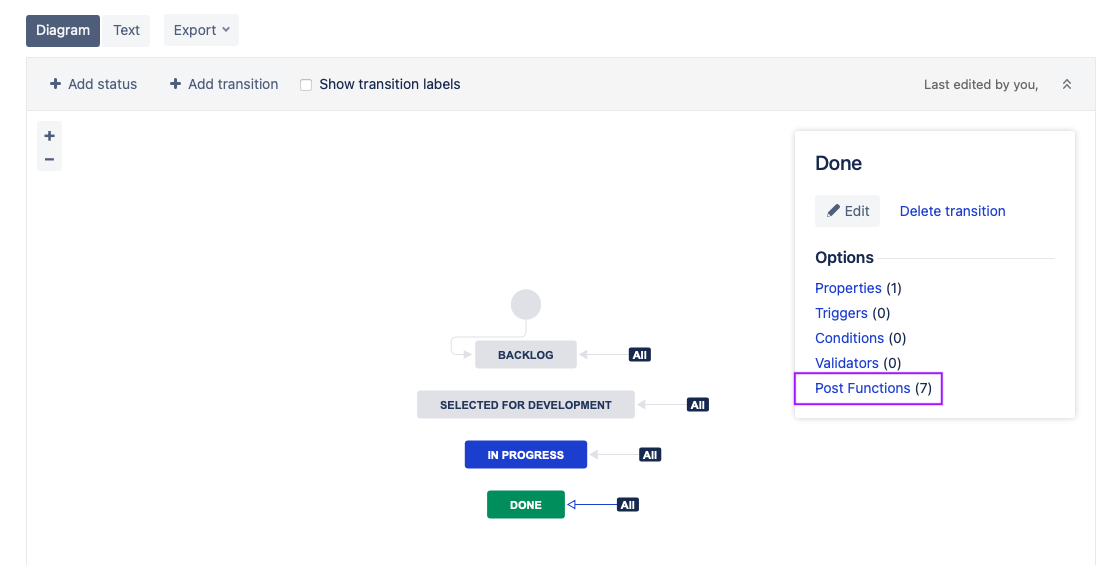Select the green DONE status node
This screenshot has width=1116, height=565.
pos(526,505)
